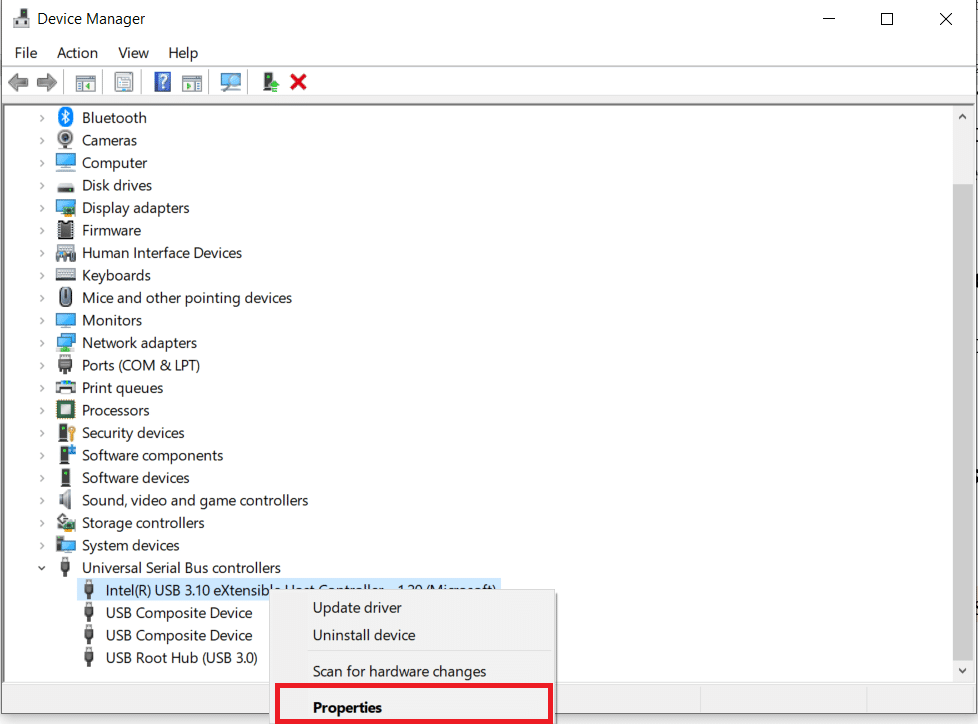Select the Software components item
The height and width of the screenshot is (724, 978).
click(152, 455)
